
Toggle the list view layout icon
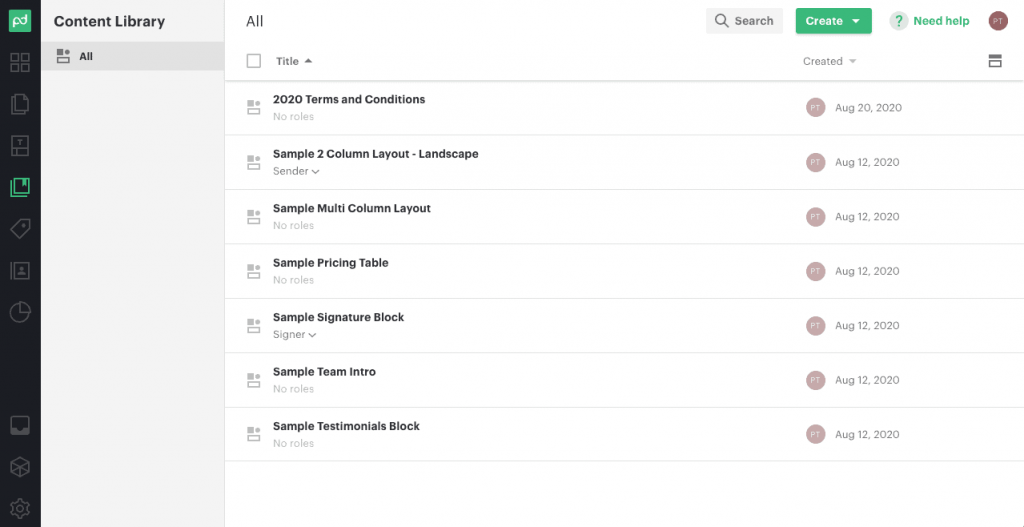point(995,61)
